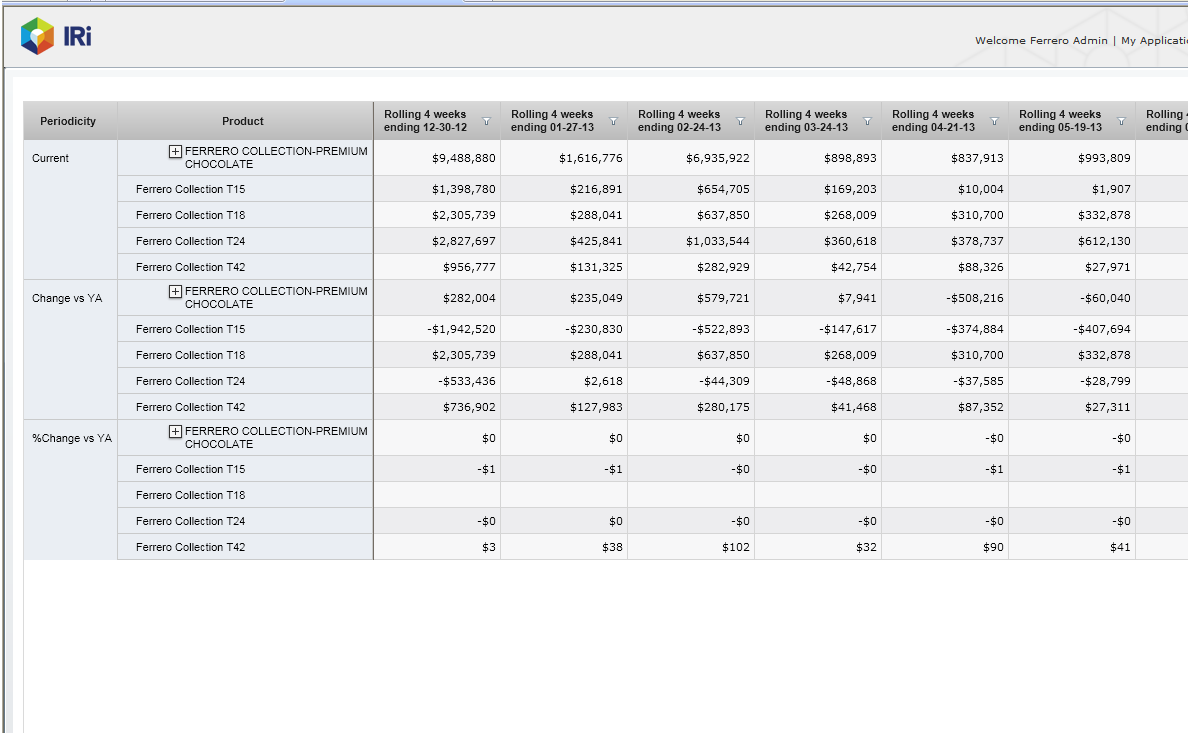
Task: Open filter for weeks ending 02-24-13 column
Action: 741,121
